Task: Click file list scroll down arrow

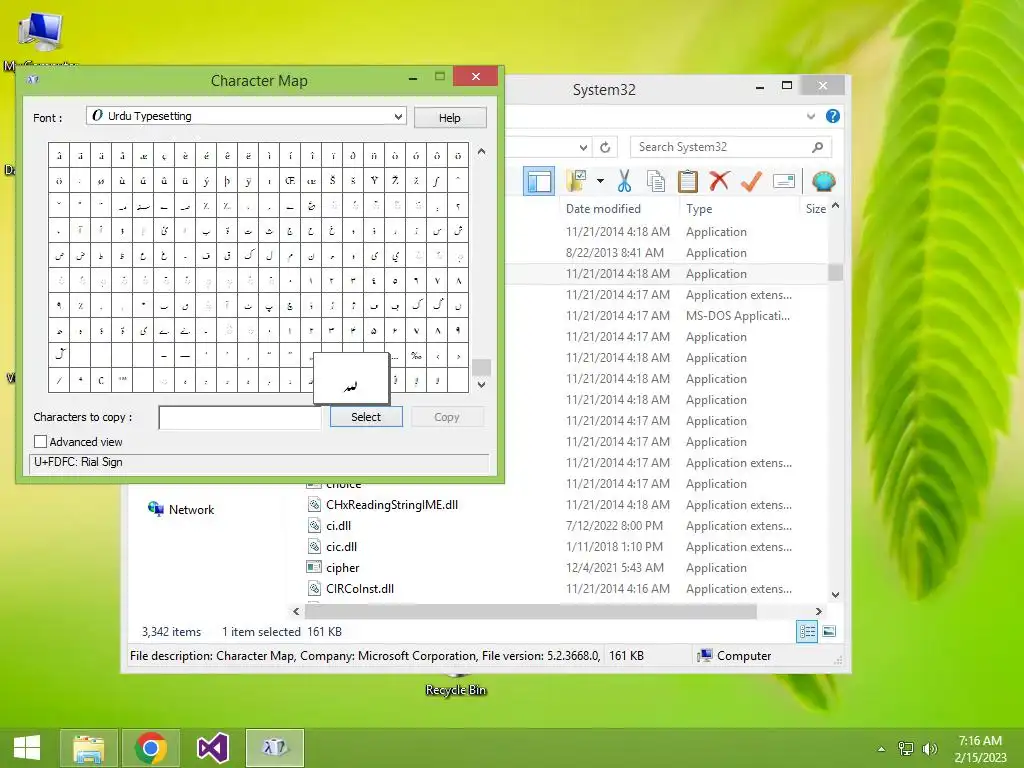Action: (835, 595)
